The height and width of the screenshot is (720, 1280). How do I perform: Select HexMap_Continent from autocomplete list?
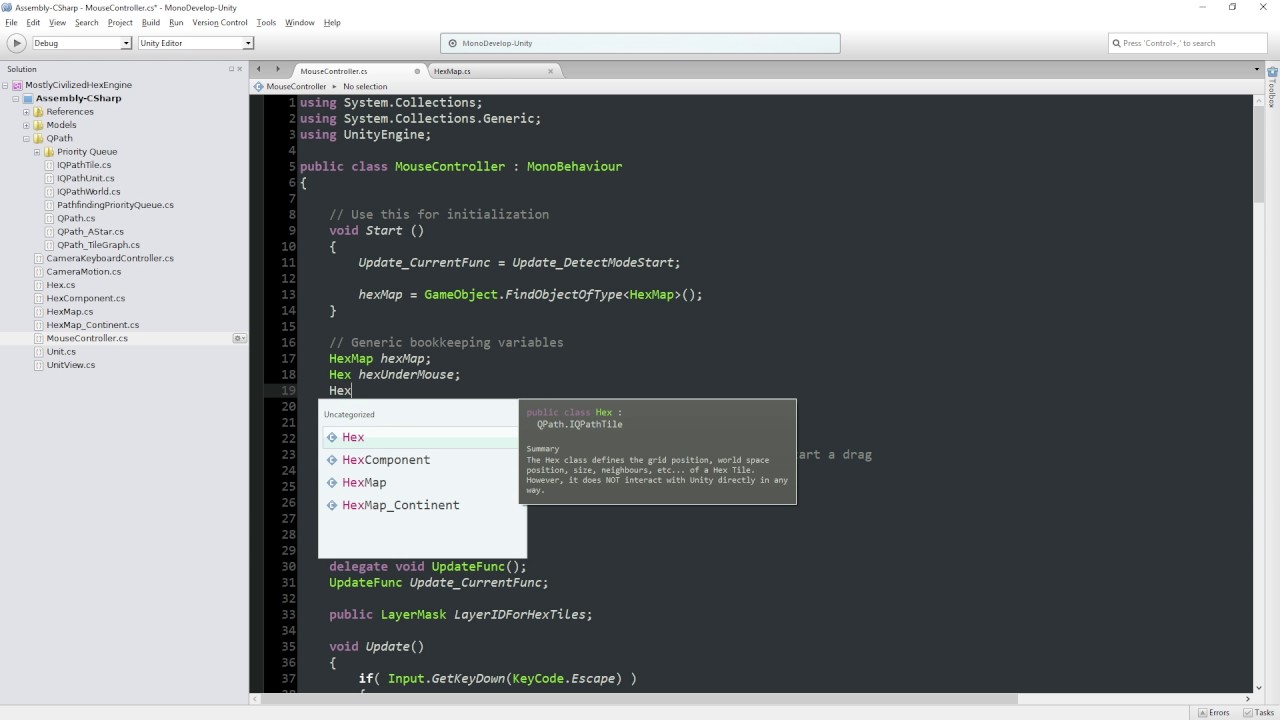coord(422,505)
